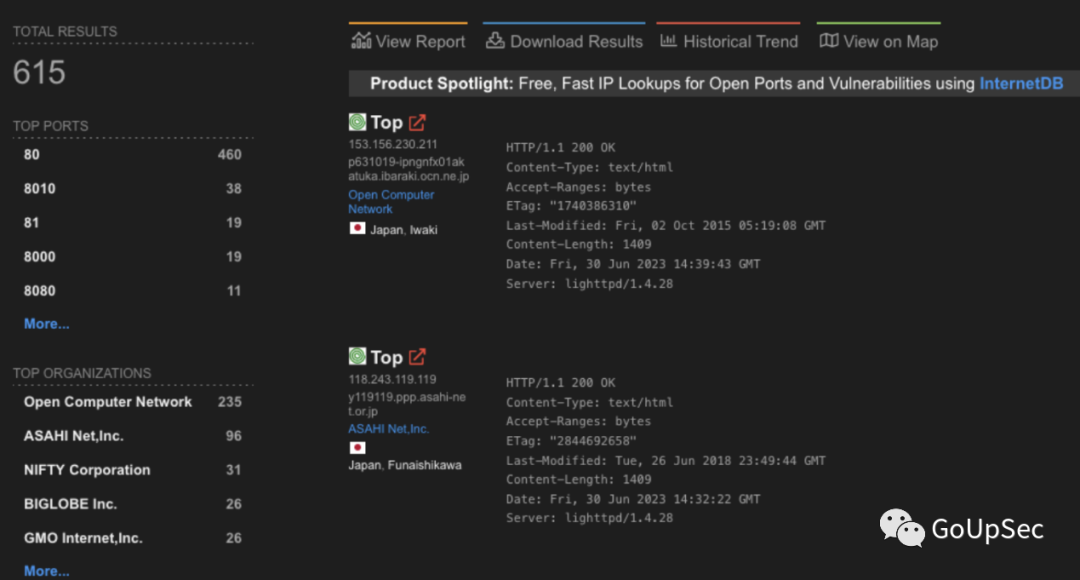Open external link icon for 118.243.119.119 result

coord(417,357)
